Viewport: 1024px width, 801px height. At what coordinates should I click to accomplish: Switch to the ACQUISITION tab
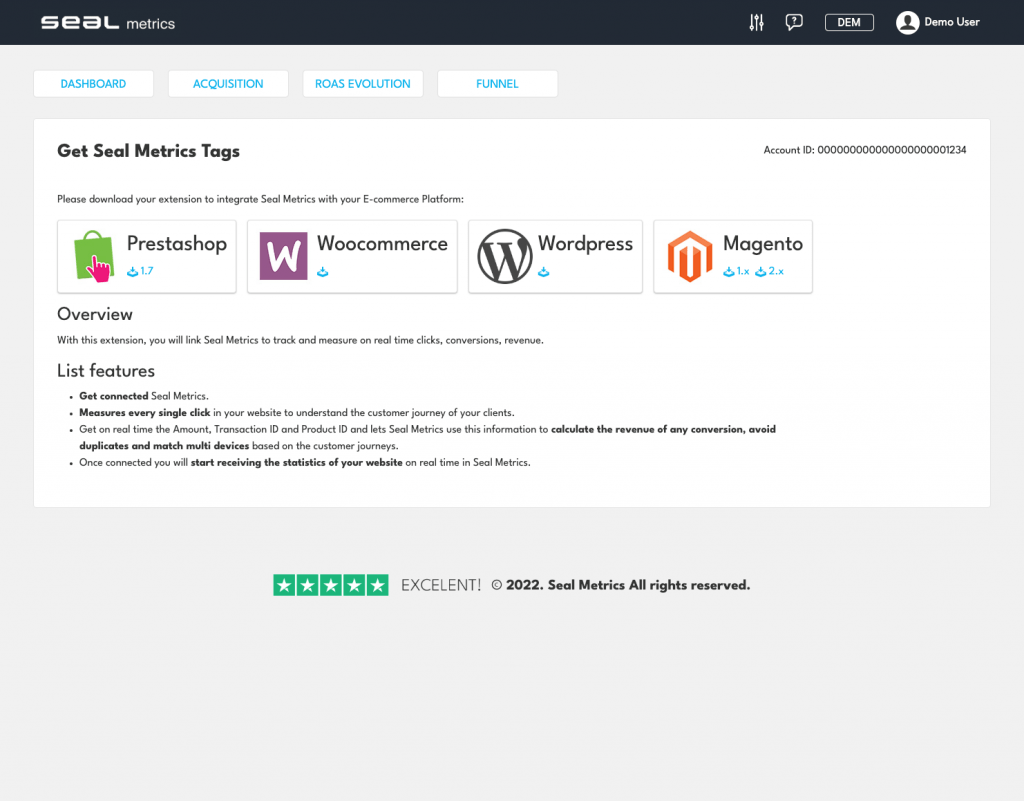pos(228,84)
